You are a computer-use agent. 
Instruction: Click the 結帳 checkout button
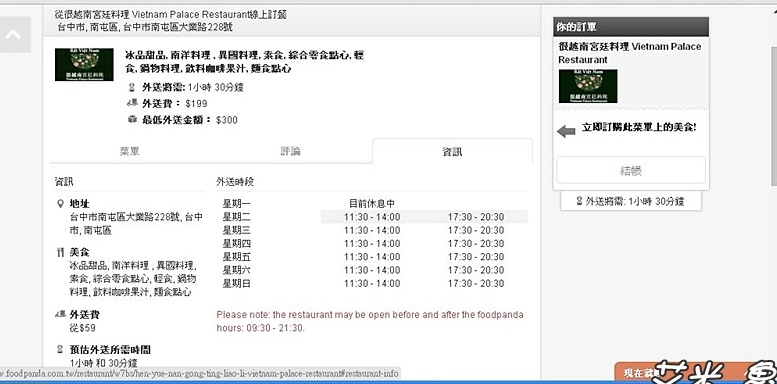click(631, 171)
